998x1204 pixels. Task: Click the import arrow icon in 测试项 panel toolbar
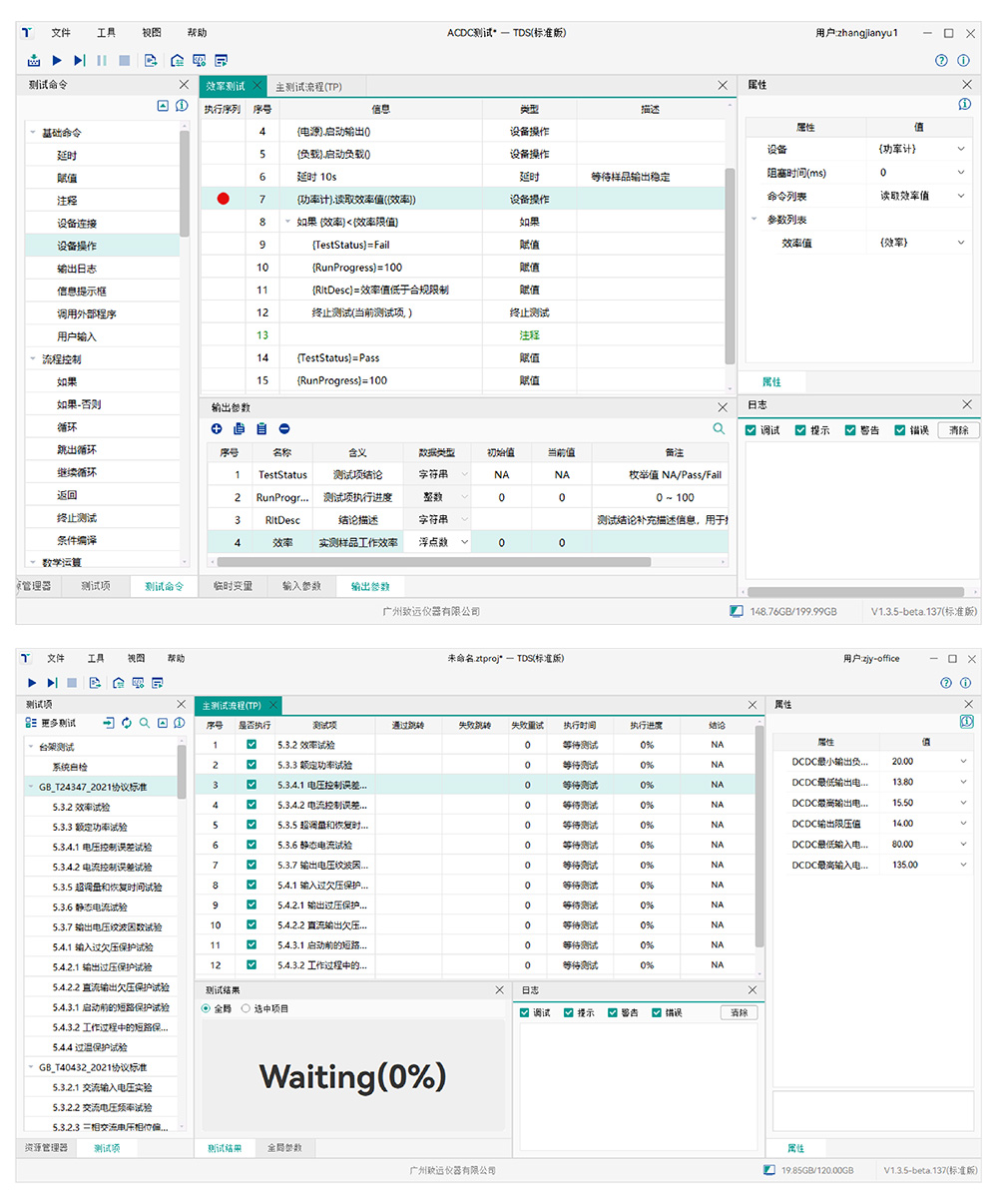[109, 723]
